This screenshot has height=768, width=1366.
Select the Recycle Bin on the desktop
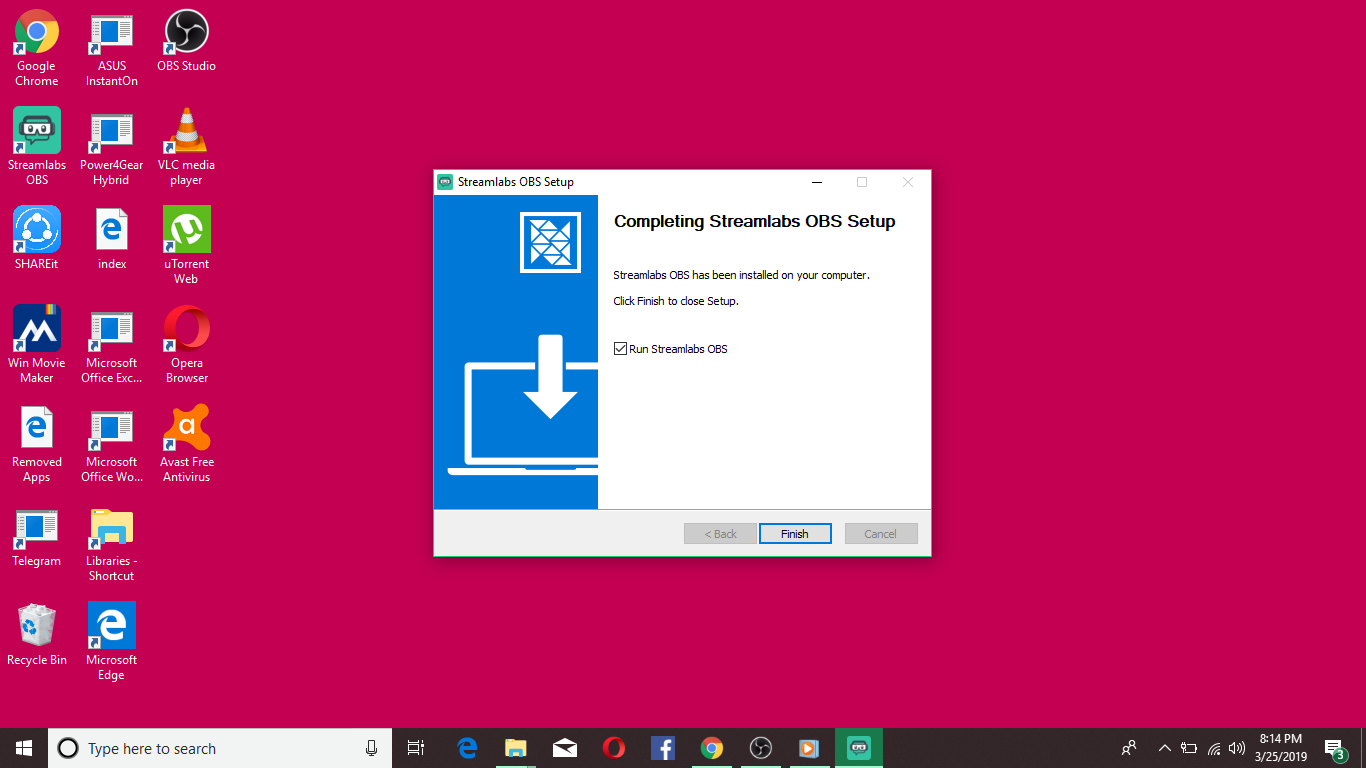click(37, 635)
